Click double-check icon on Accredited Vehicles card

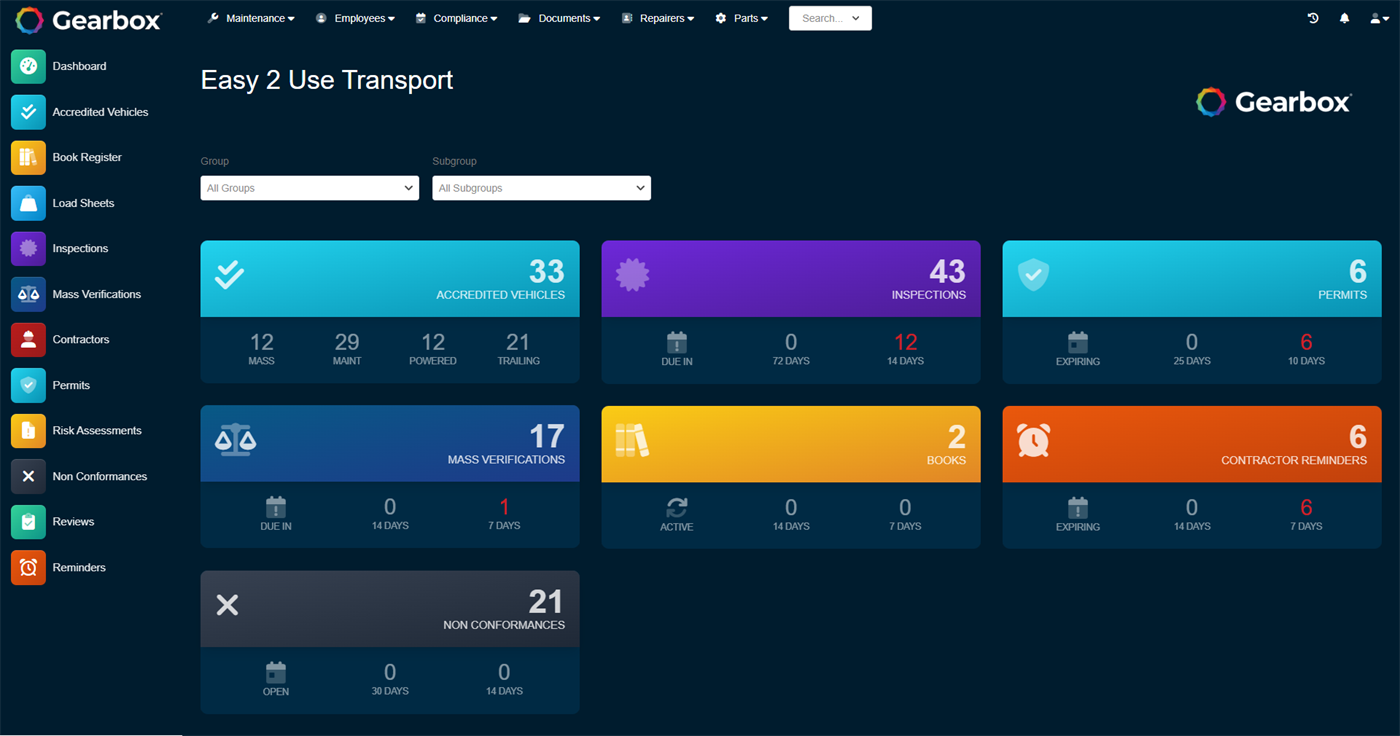pos(230,275)
